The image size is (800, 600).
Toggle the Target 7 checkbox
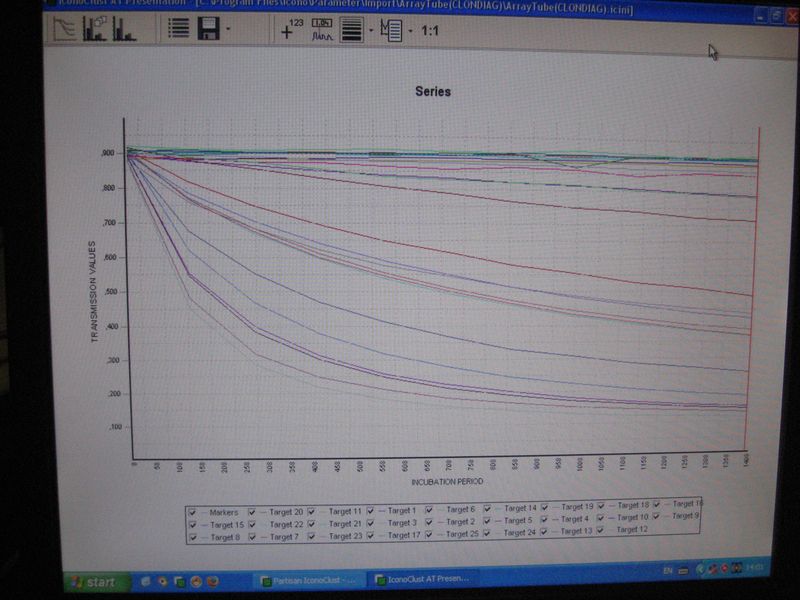pyautogui.click(x=252, y=537)
